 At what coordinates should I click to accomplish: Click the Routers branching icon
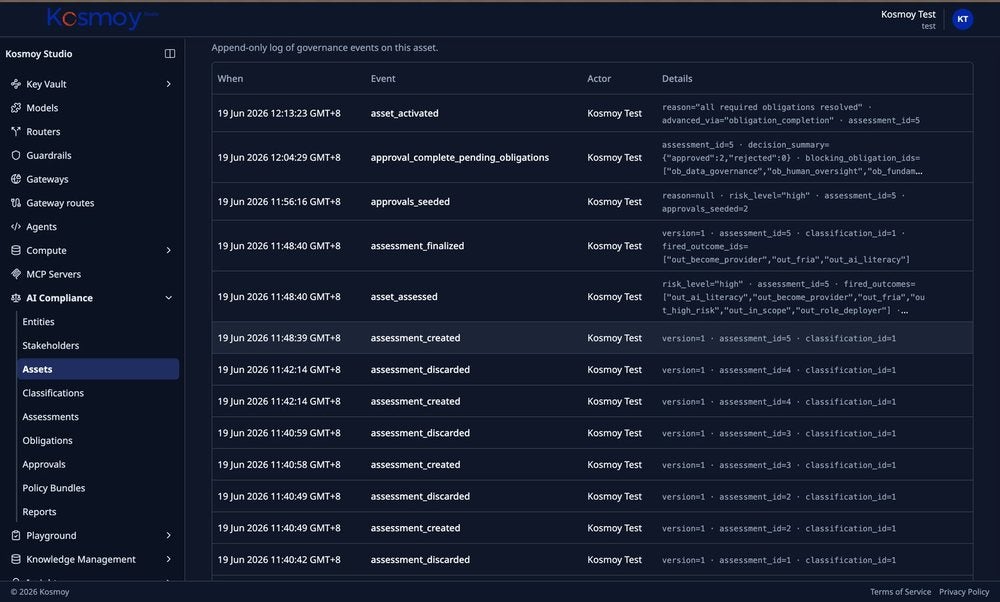click(x=16, y=131)
